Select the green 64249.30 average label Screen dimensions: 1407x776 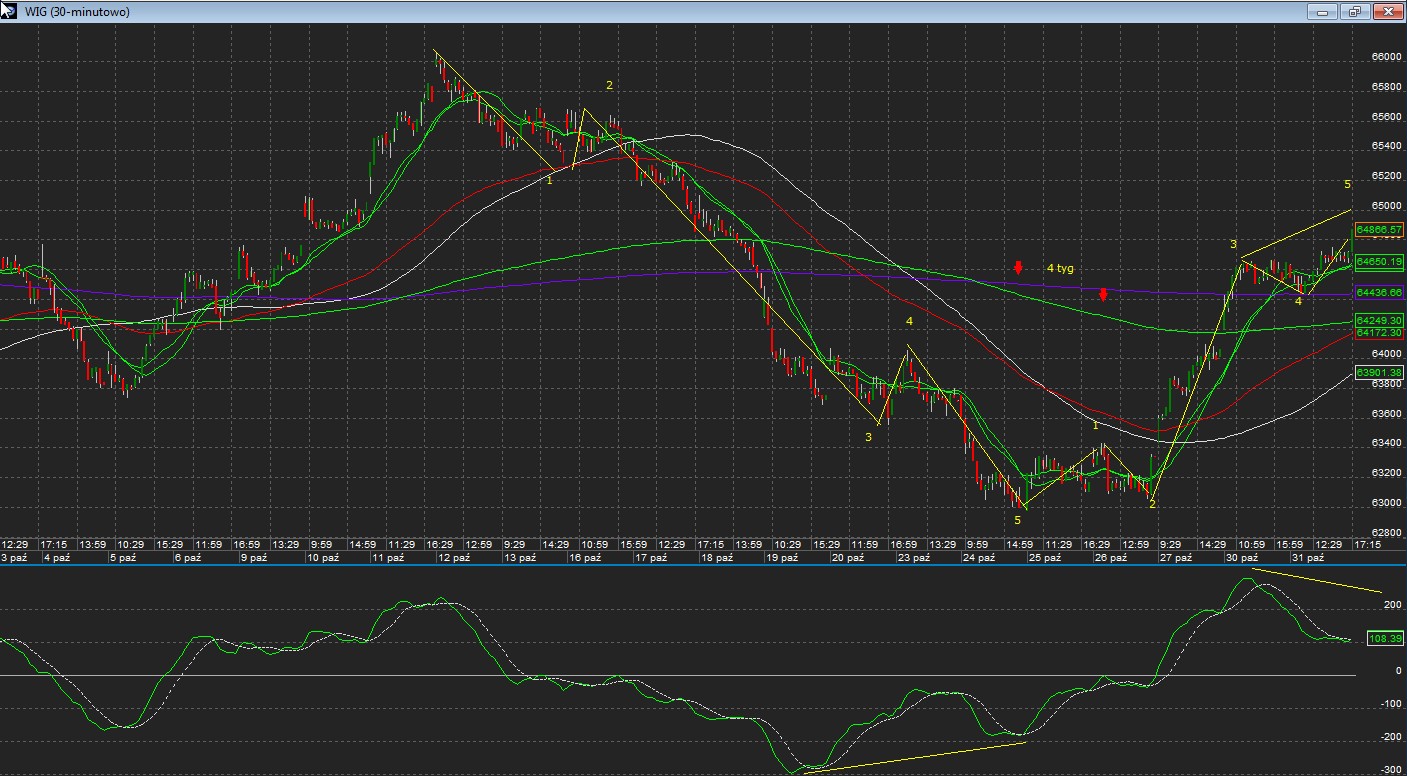click(1380, 320)
